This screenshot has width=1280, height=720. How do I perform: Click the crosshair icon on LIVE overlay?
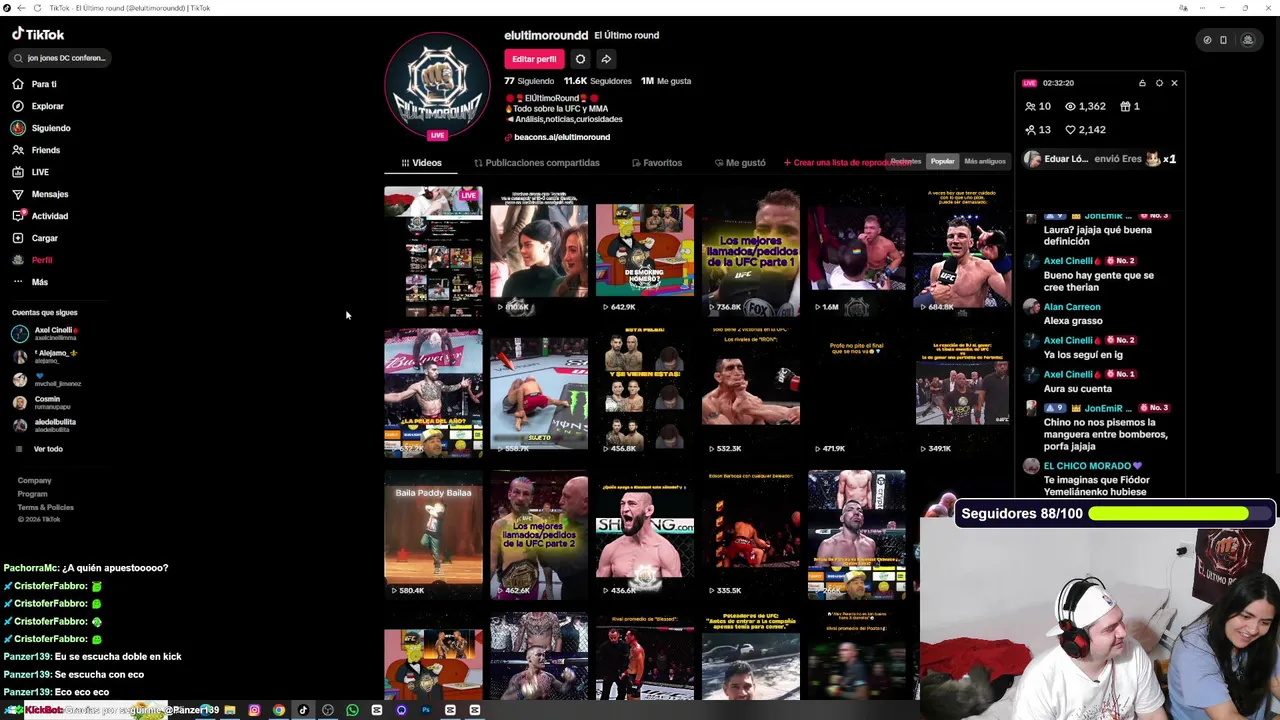[1159, 83]
